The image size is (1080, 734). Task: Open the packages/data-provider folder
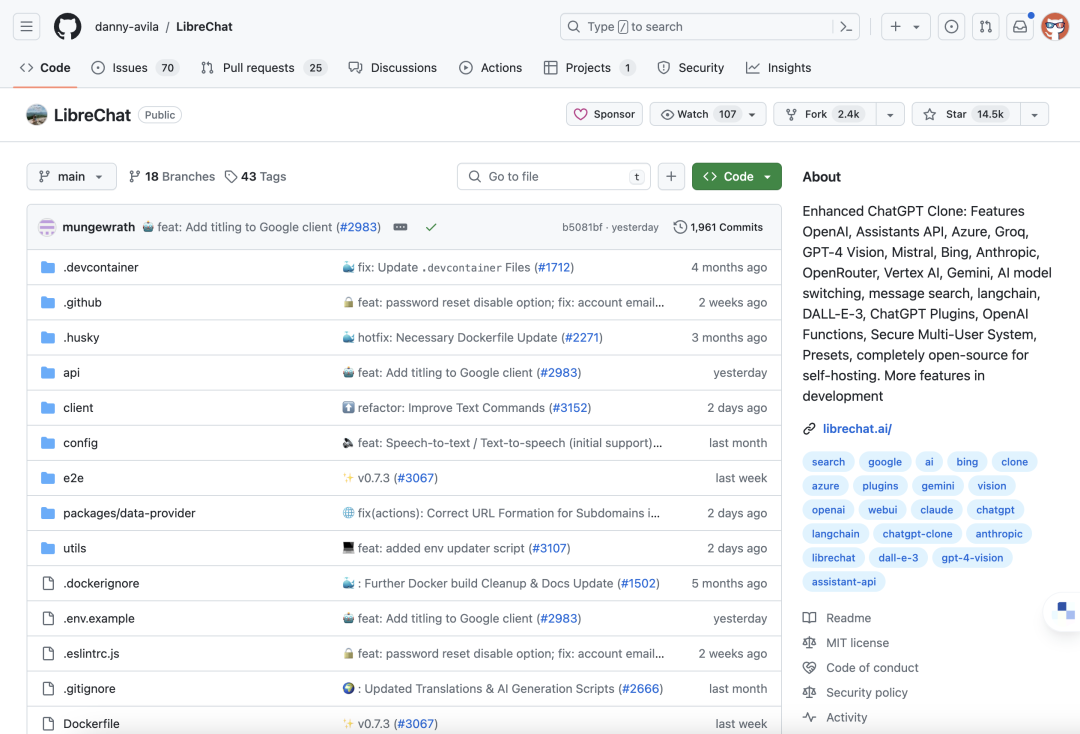(129, 513)
